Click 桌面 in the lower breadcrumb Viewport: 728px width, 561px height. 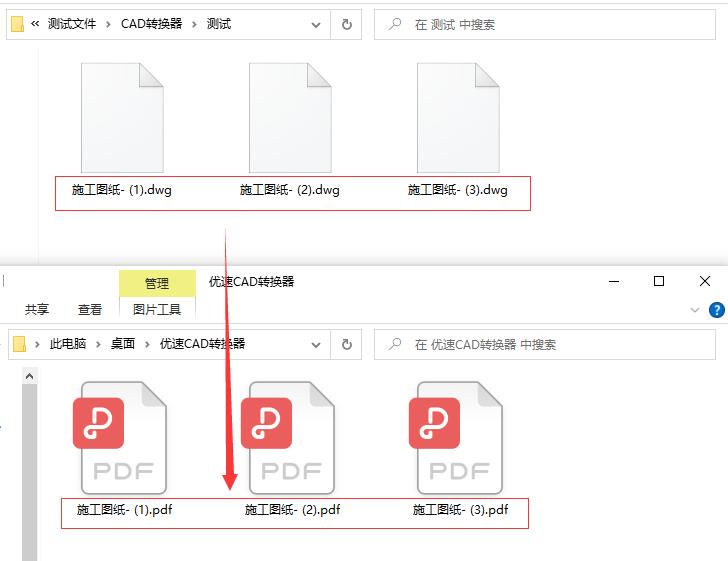(x=123, y=344)
